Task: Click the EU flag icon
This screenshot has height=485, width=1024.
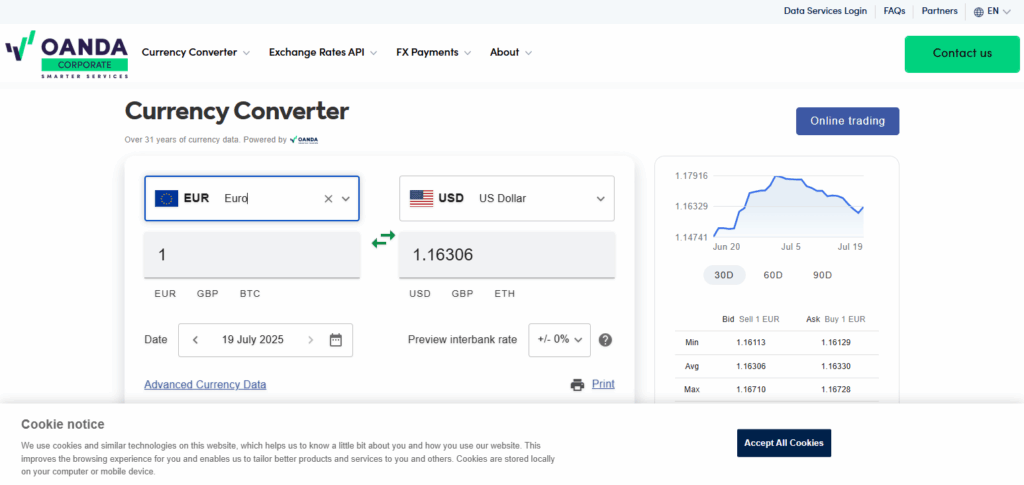Action: pyautogui.click(x=167, y=198)
